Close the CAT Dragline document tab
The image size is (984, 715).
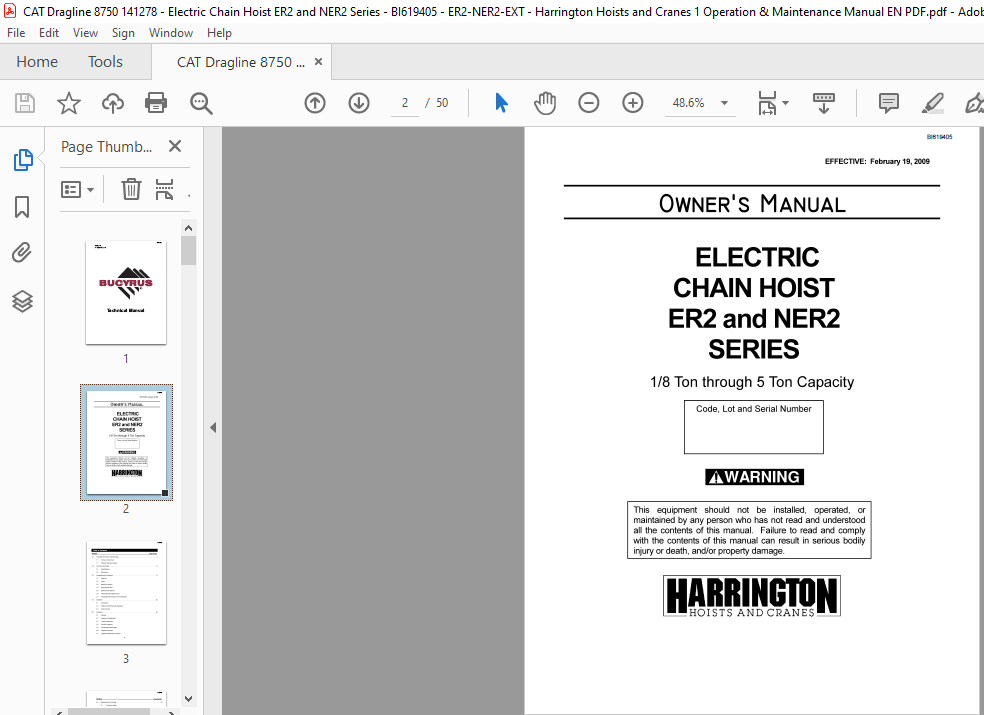pos(318,62)
